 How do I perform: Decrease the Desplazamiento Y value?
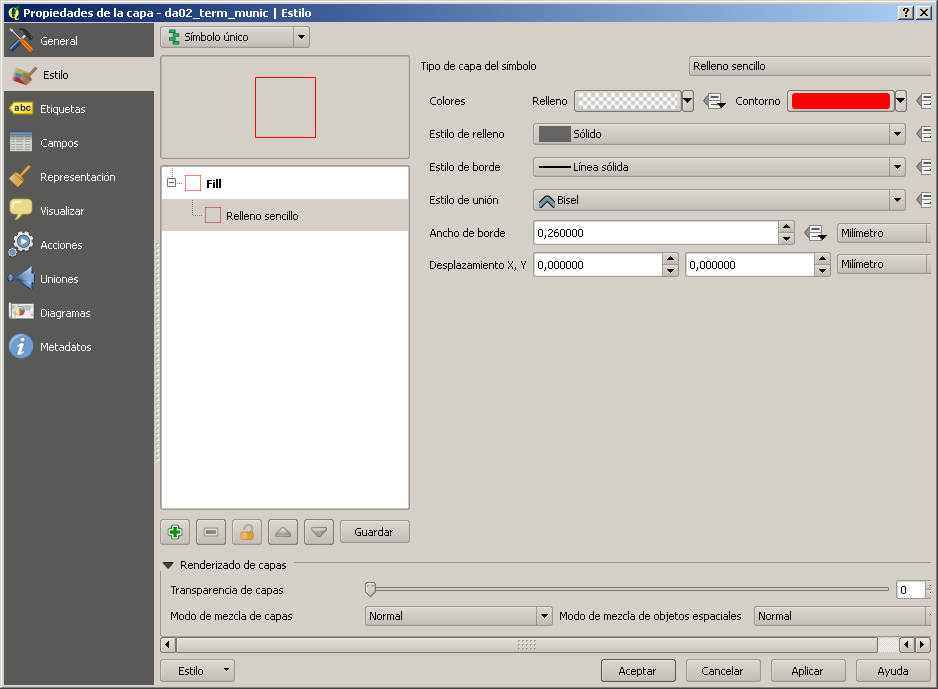click(x=823, y=270)
